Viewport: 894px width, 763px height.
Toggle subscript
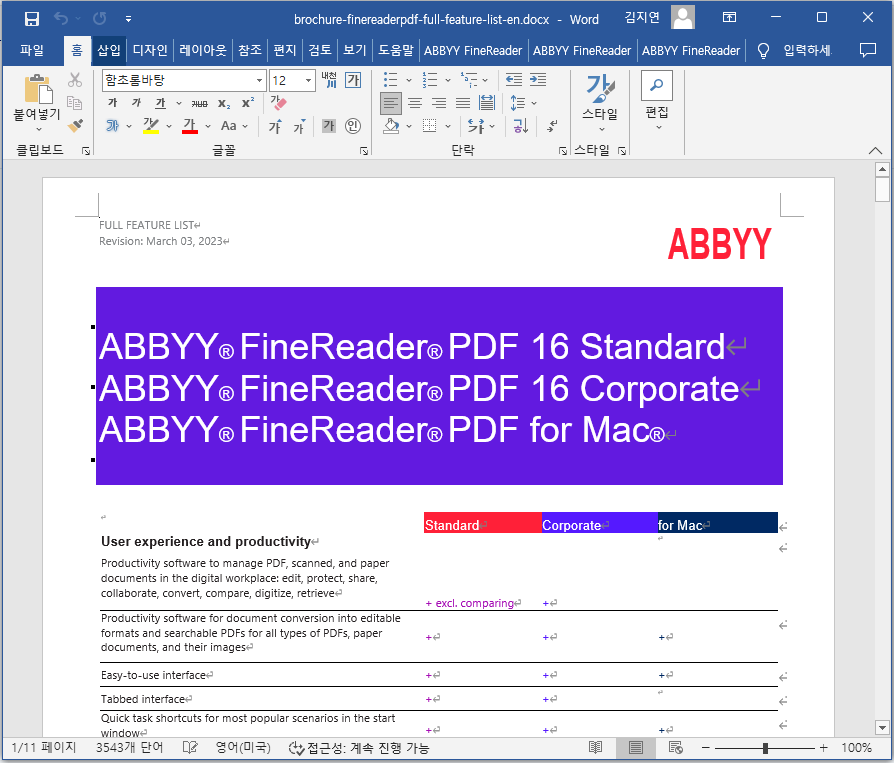(x=224, y=103)
